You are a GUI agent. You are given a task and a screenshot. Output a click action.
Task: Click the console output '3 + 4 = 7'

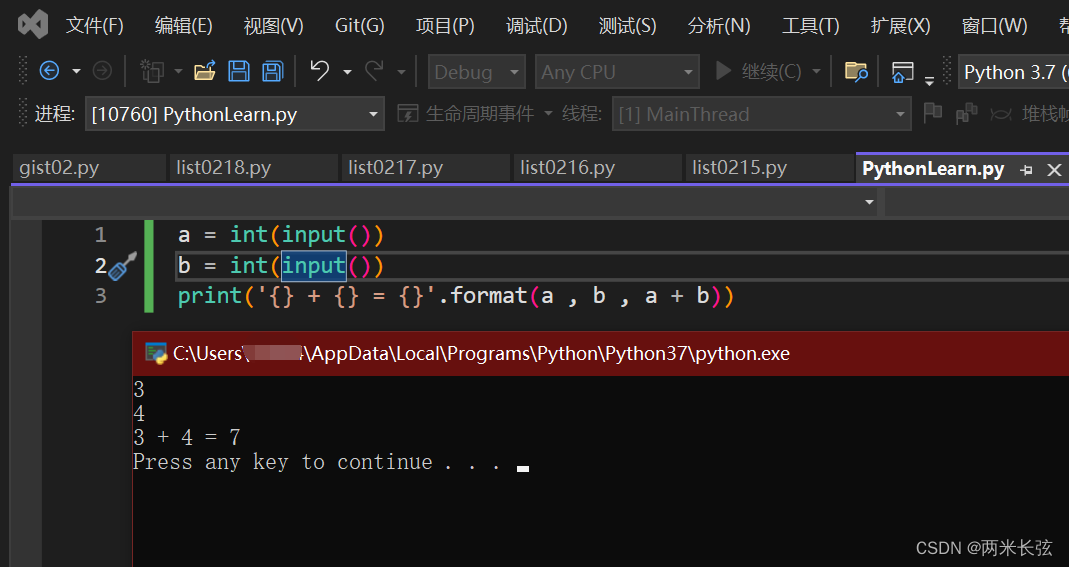coord(187,437)
